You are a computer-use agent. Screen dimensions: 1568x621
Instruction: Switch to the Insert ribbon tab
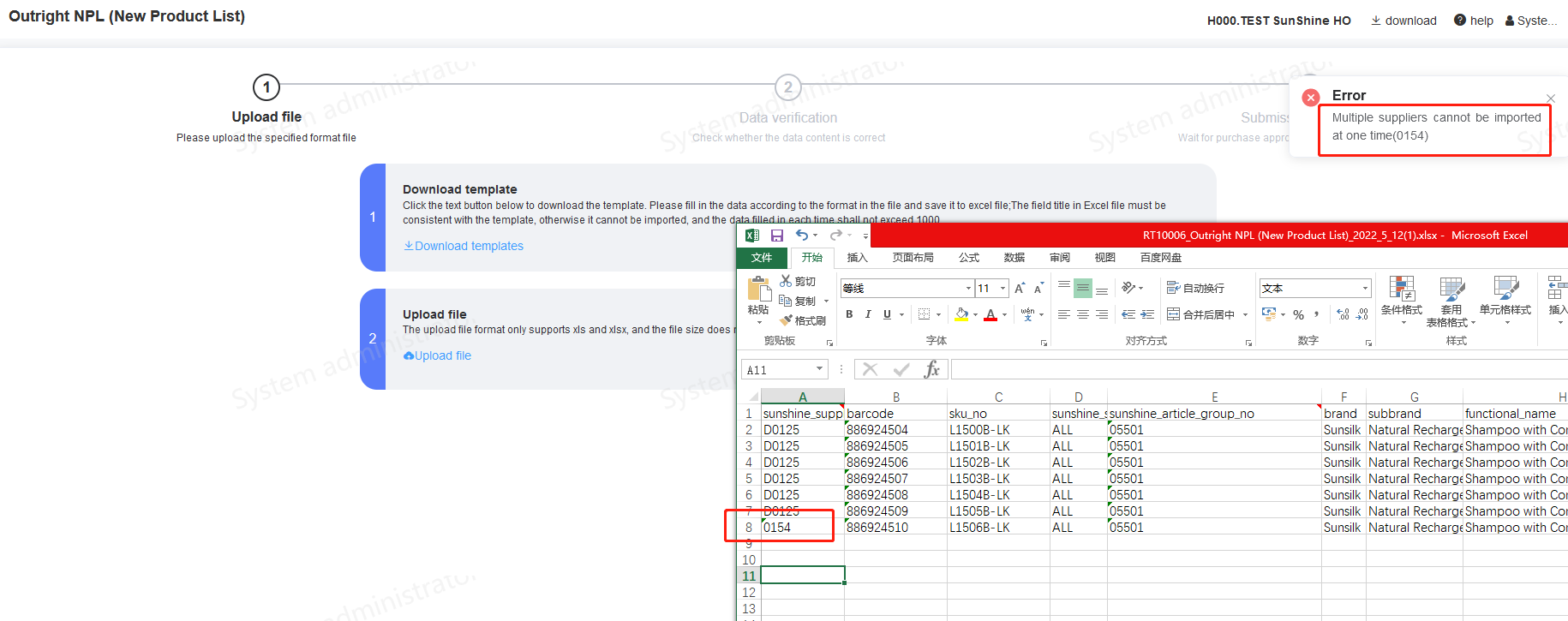(857, 258)
